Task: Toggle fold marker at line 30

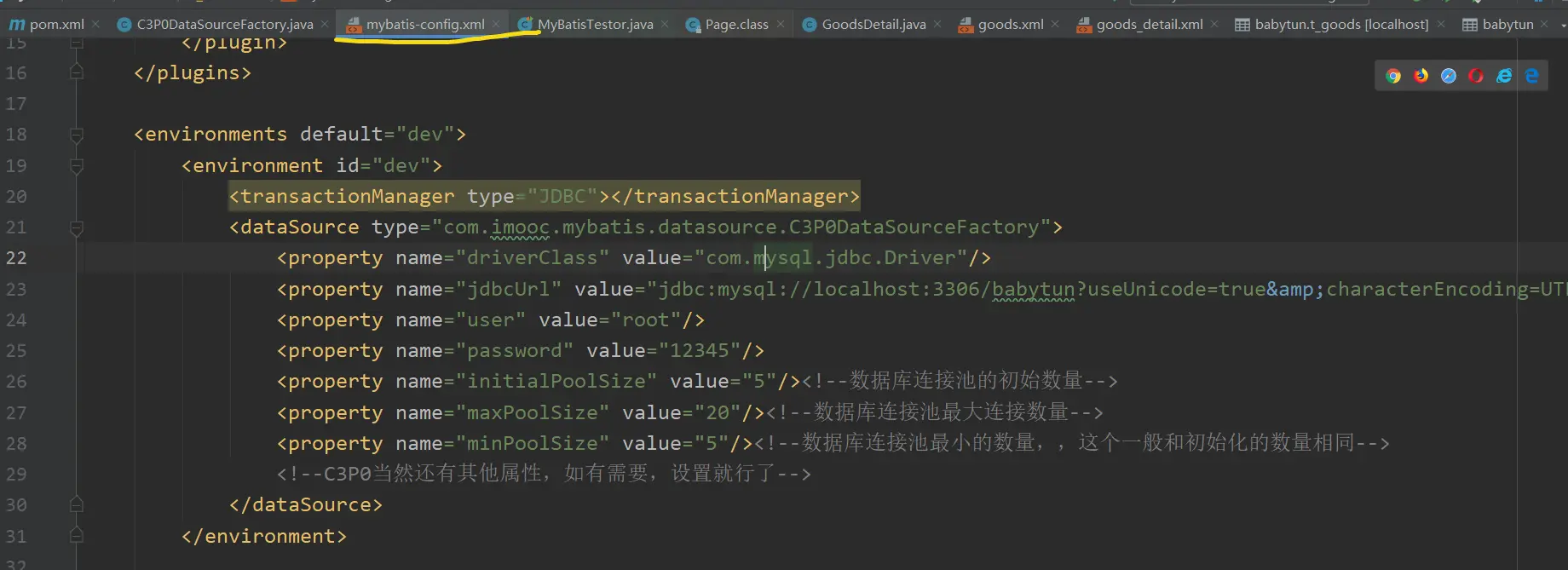Action: point(76,505)
